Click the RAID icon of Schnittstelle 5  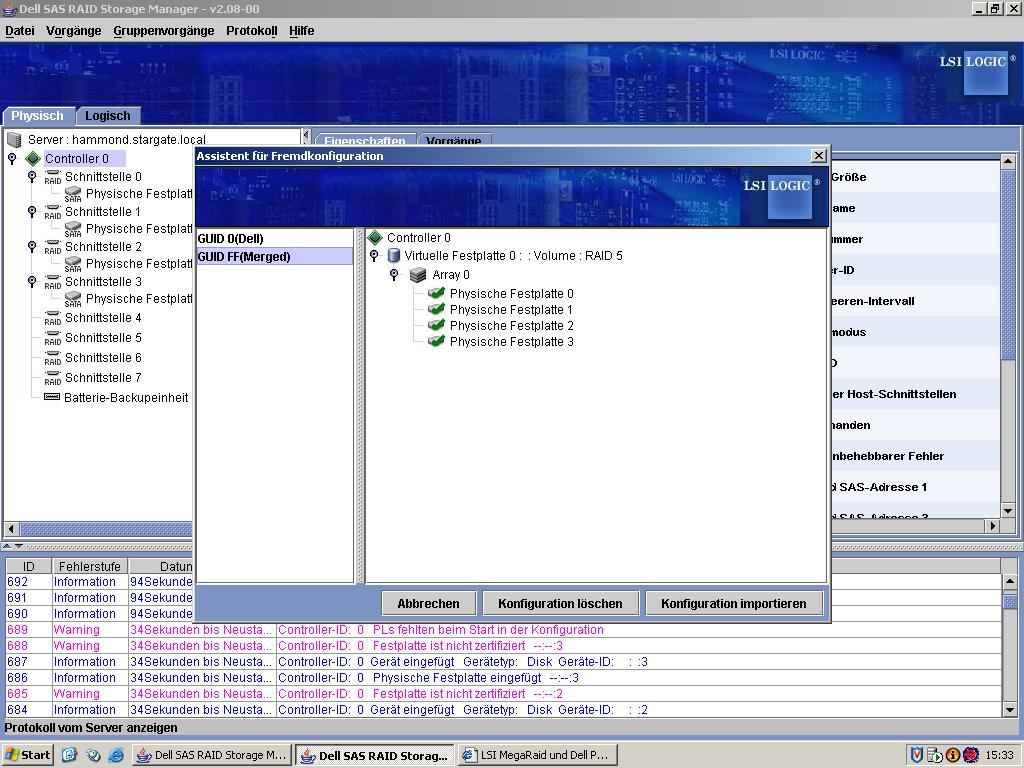tap(53, 338)
